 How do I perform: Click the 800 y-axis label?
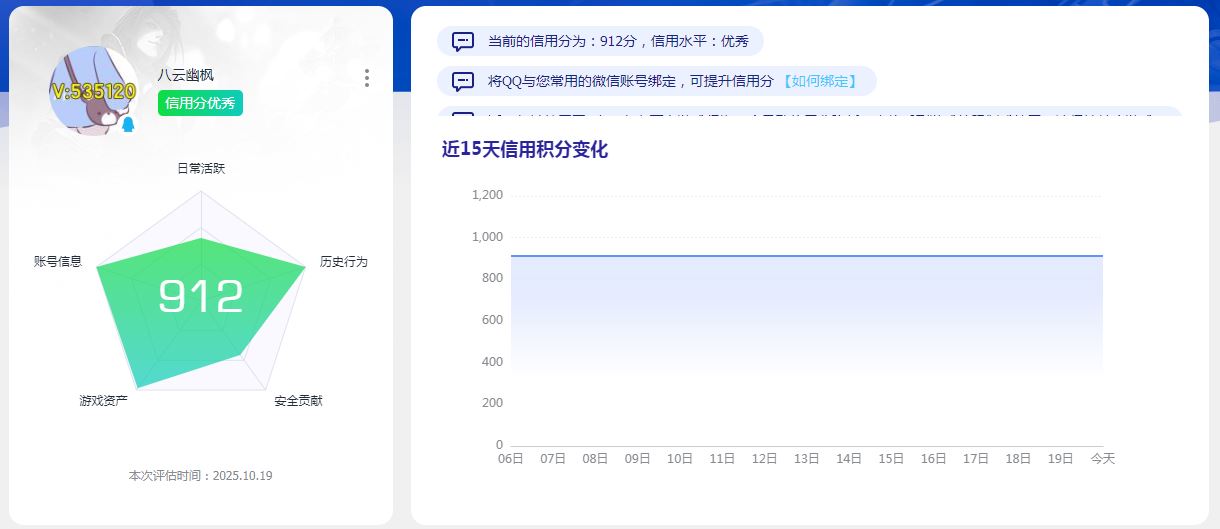[x=492, y=278]
